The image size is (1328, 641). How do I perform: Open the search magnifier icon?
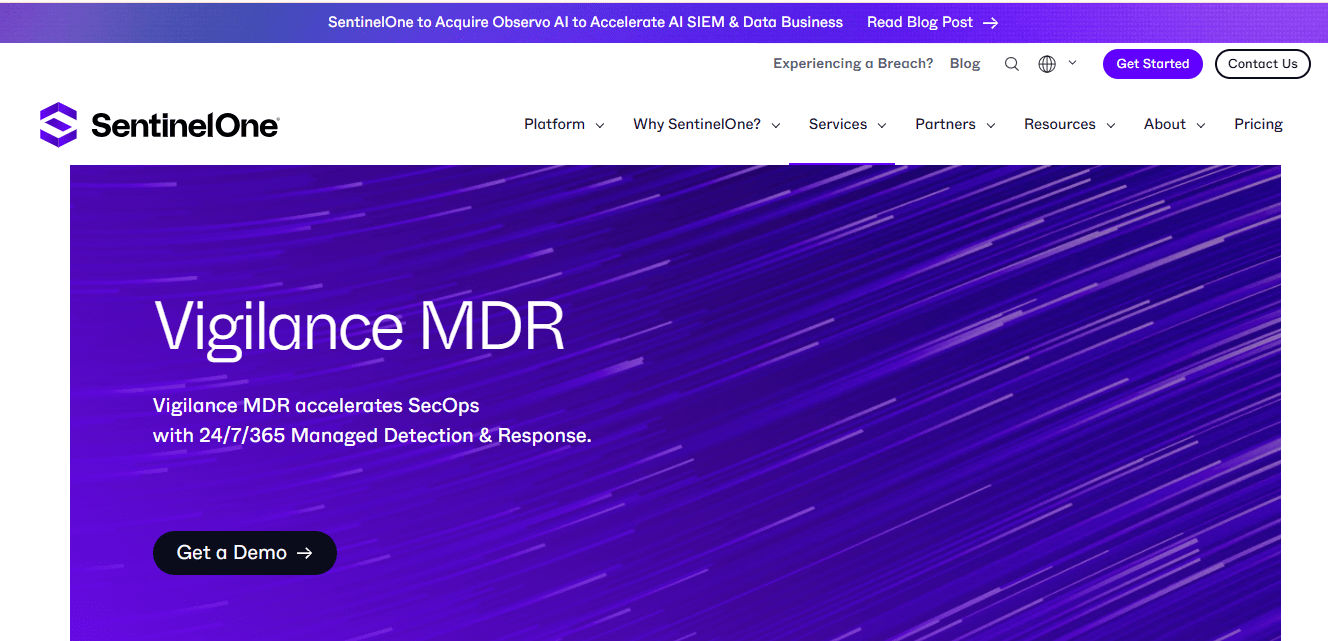(1012, 64)
